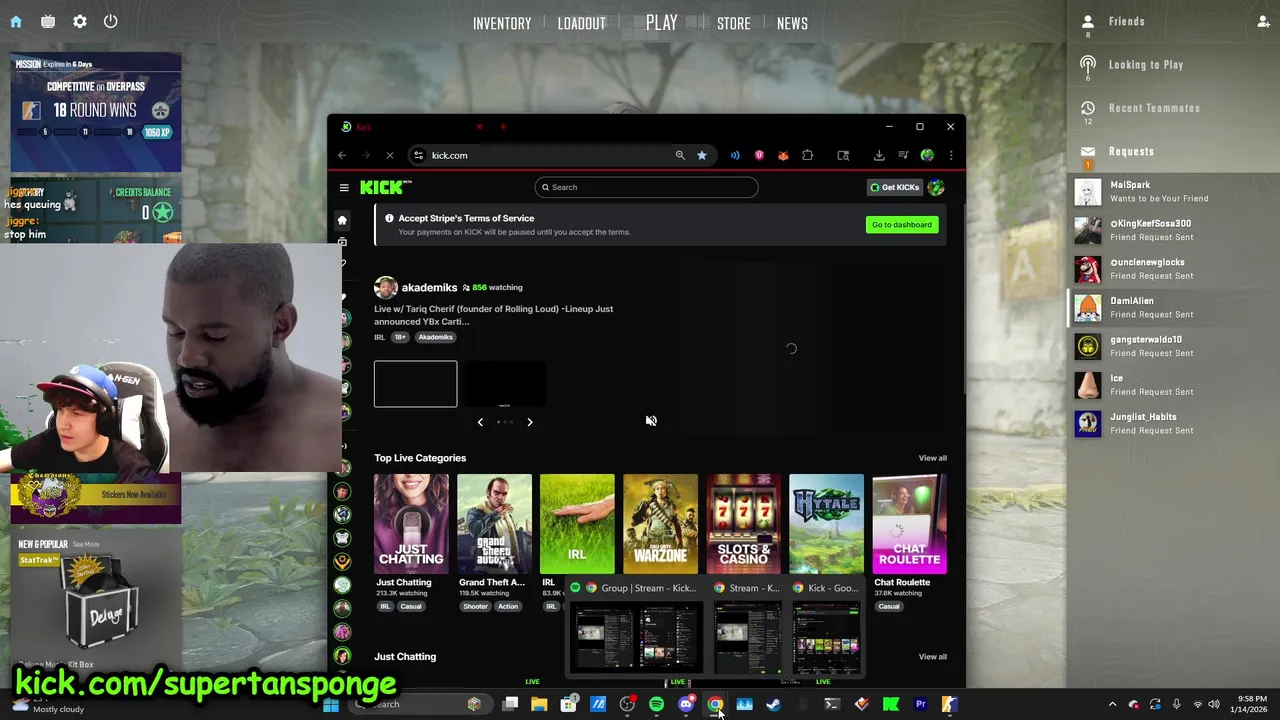Show next featured stream carousel arrow

[530, 422]
